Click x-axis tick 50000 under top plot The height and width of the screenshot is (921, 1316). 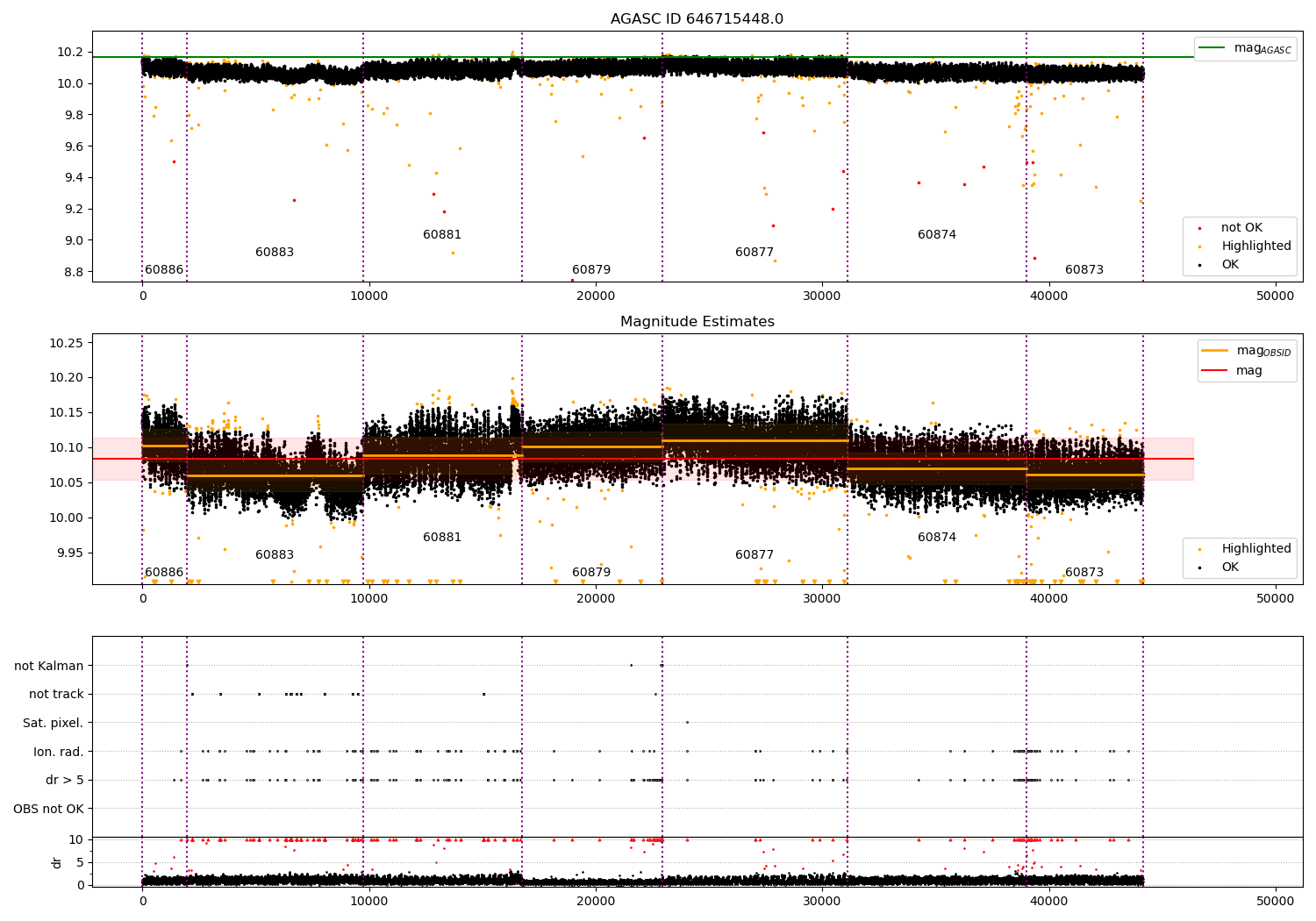coord(1276,296)
